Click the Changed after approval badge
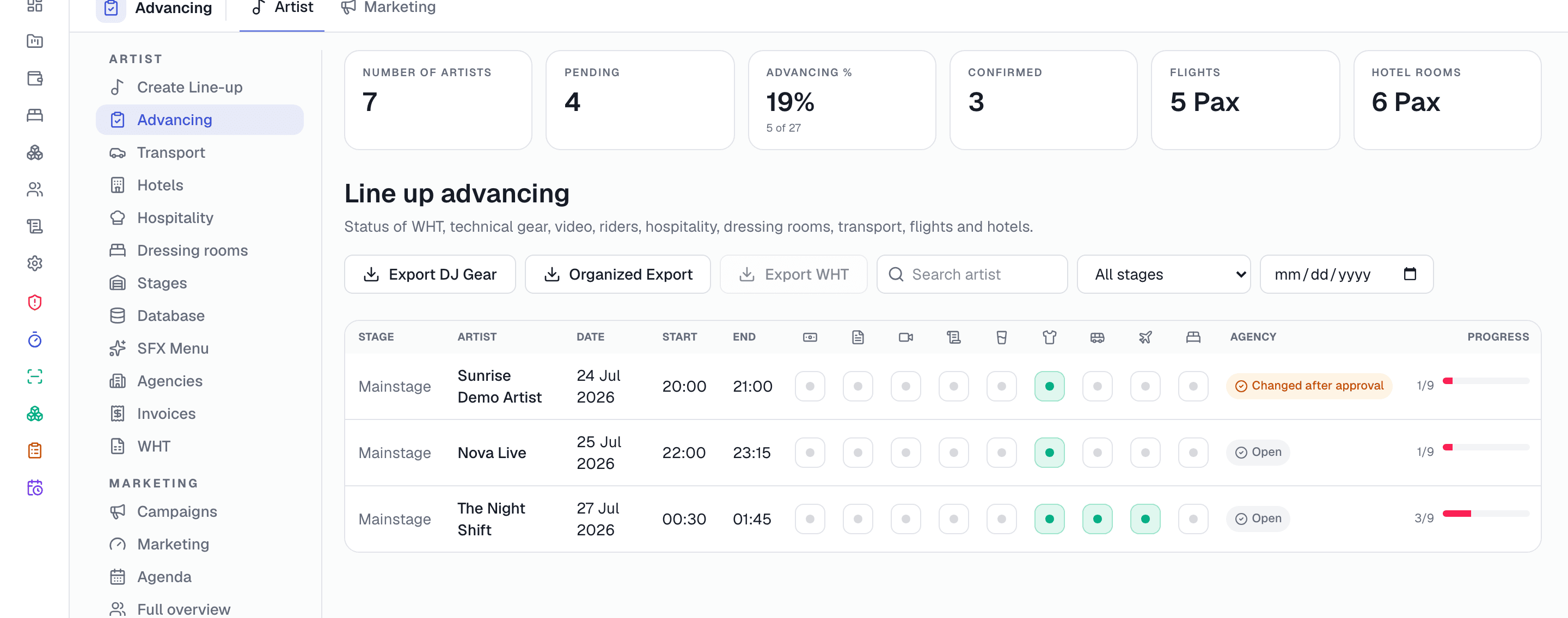The width and height of the screenshot is (1568, 618). click(1309, 386)
